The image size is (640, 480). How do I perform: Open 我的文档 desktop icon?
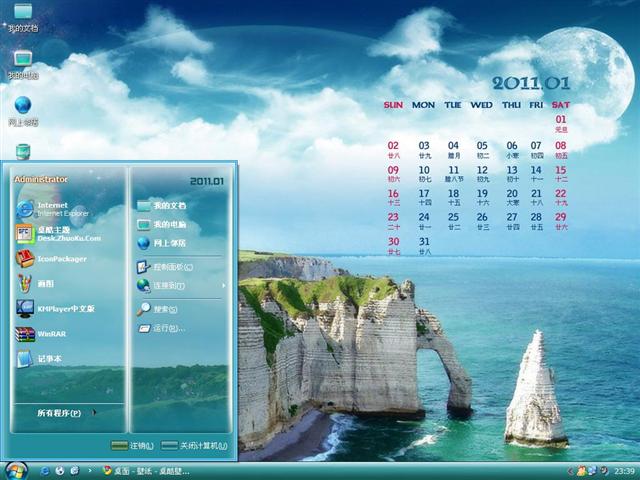click(x=23, y=17)
